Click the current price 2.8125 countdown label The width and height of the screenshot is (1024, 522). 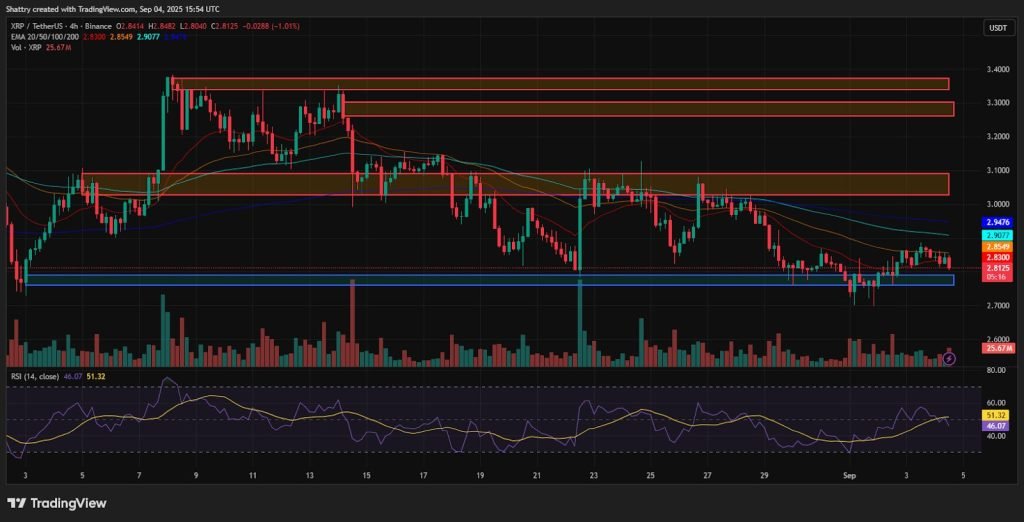pos(998,272)
